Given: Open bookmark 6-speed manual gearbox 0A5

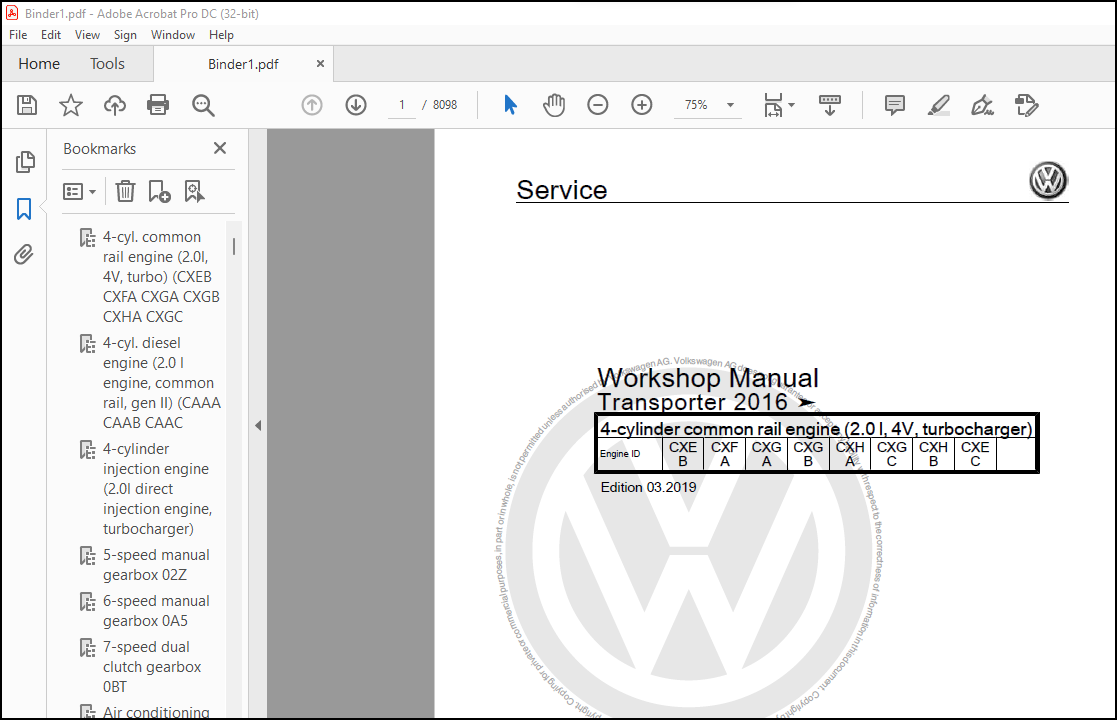Looking at the screenshot, I should pyautogui.click(x=156, y=611).
